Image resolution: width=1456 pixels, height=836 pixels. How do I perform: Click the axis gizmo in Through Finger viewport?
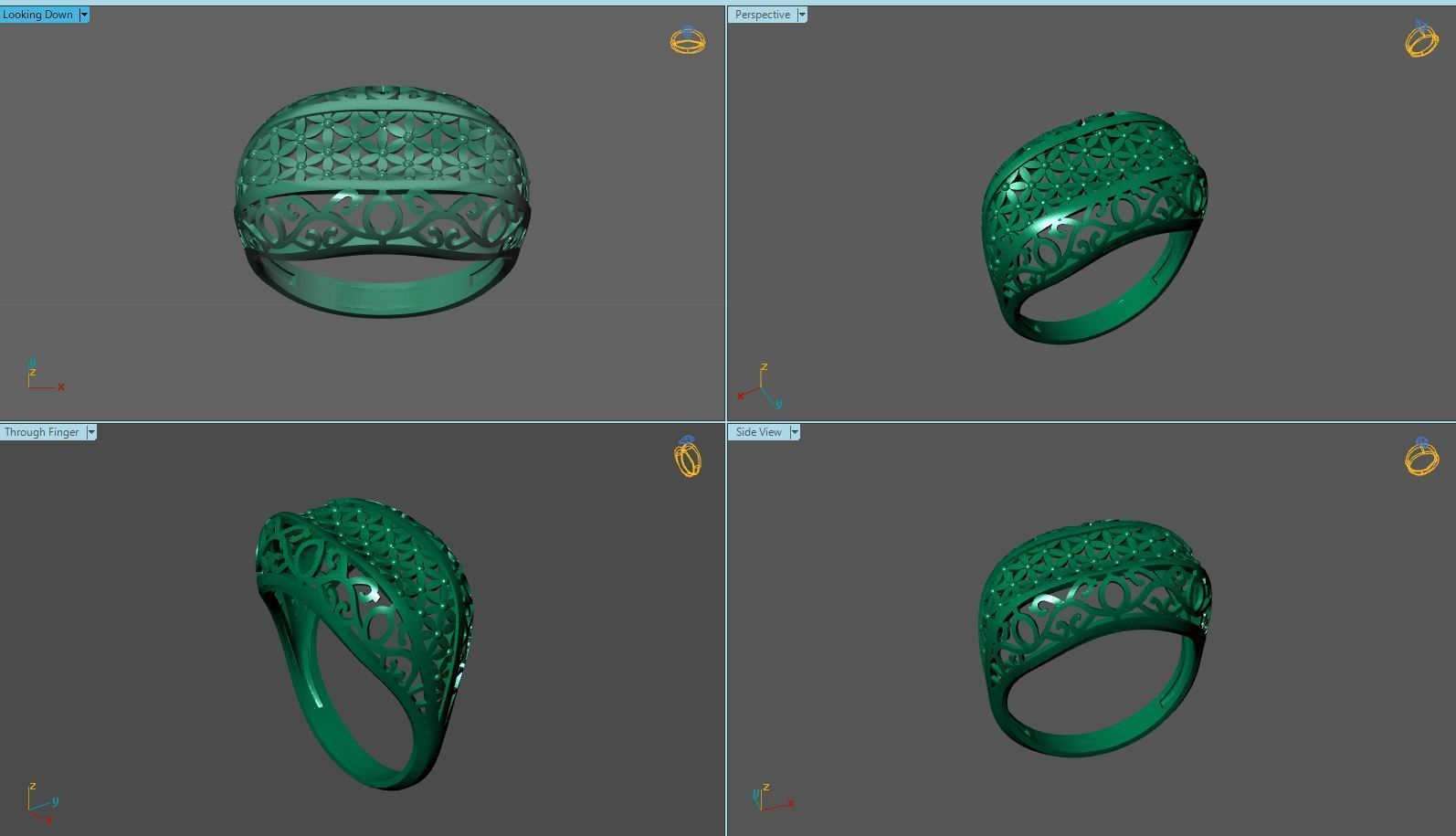click(42, 803)
